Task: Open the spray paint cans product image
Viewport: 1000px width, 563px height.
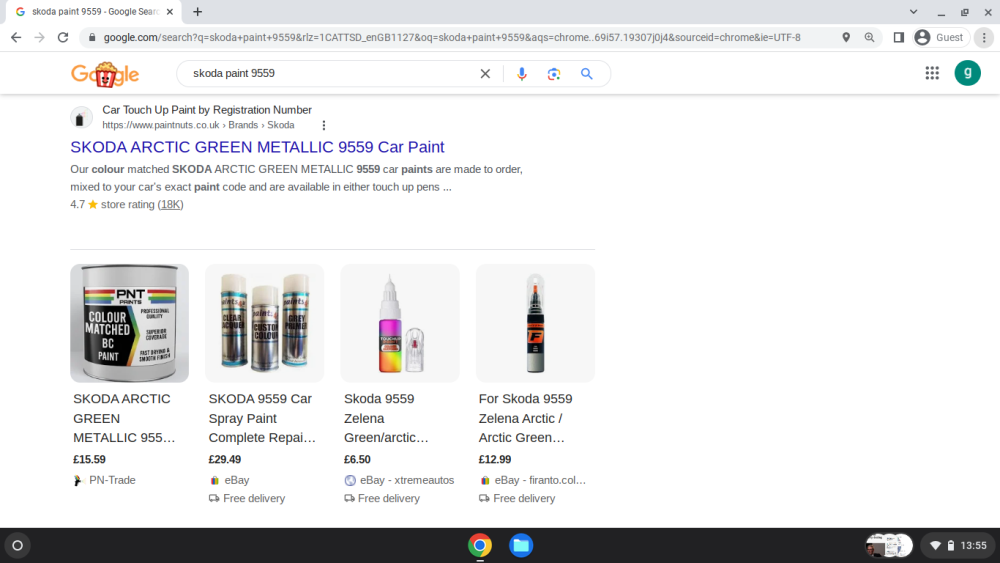Action: 265,323
